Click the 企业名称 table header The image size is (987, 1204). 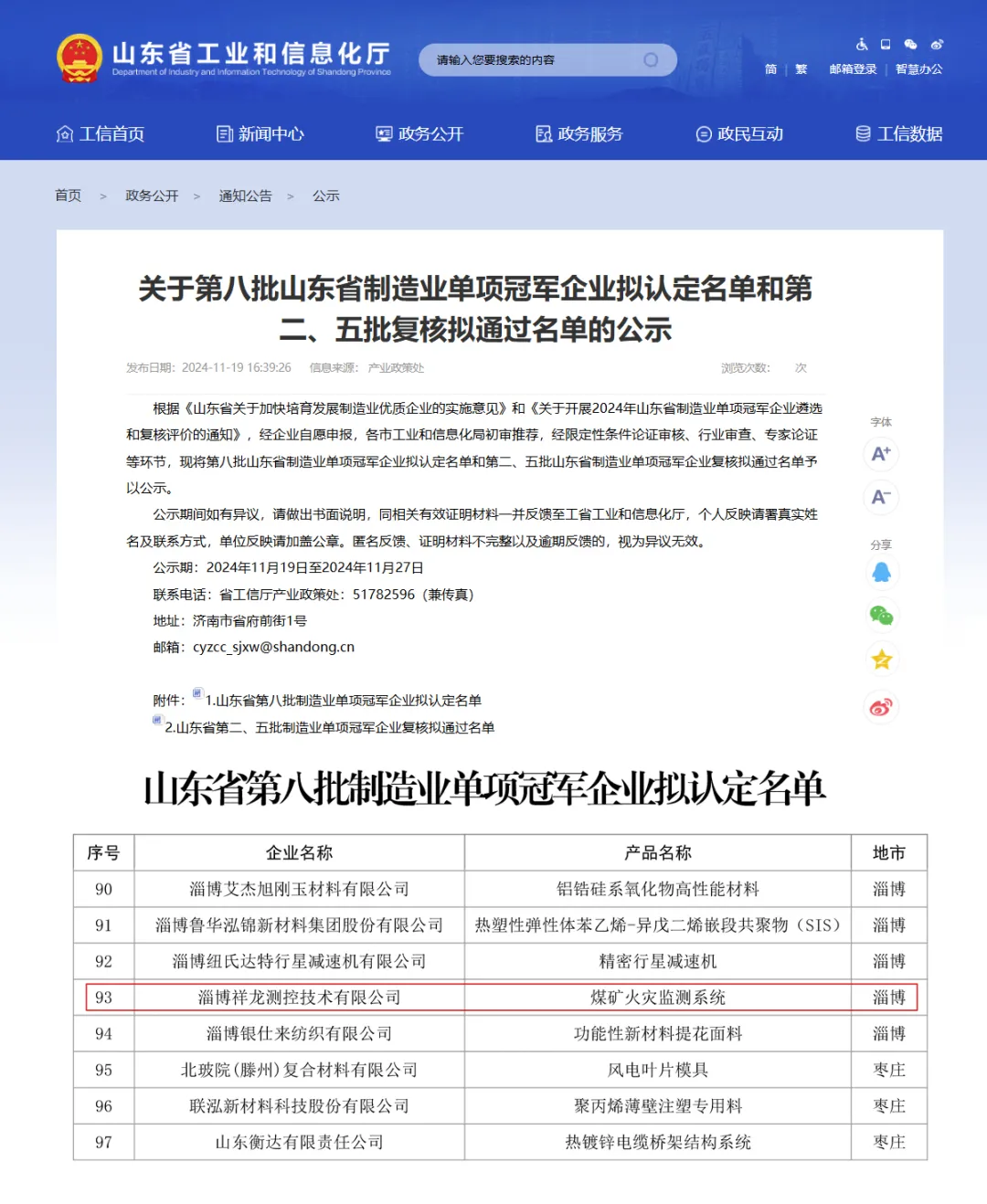pos(299,853)
